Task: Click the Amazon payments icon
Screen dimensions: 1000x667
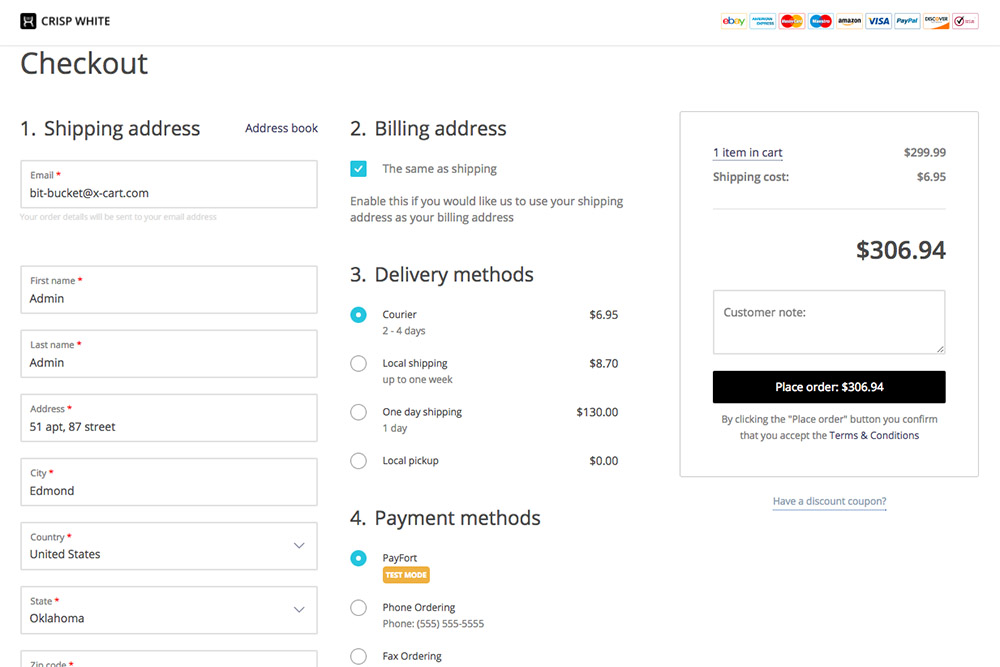Action: pos(849,20)
